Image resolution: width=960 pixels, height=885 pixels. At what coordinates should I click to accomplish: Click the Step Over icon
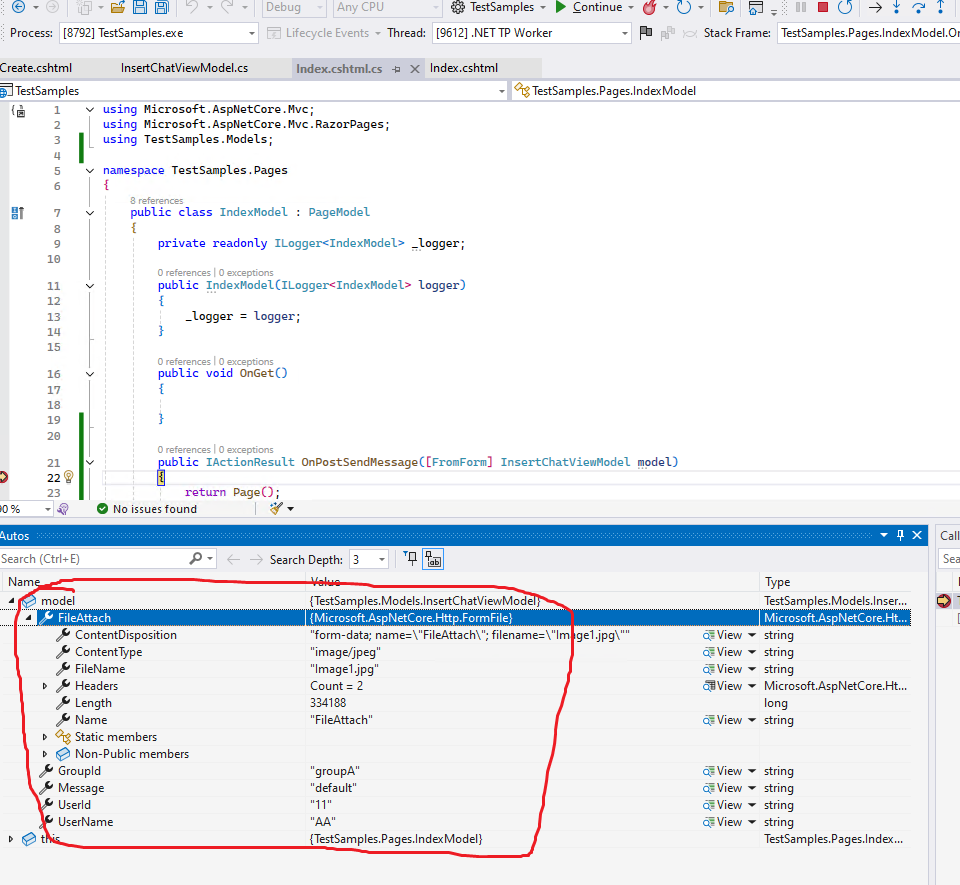click(x=918, y=7)
